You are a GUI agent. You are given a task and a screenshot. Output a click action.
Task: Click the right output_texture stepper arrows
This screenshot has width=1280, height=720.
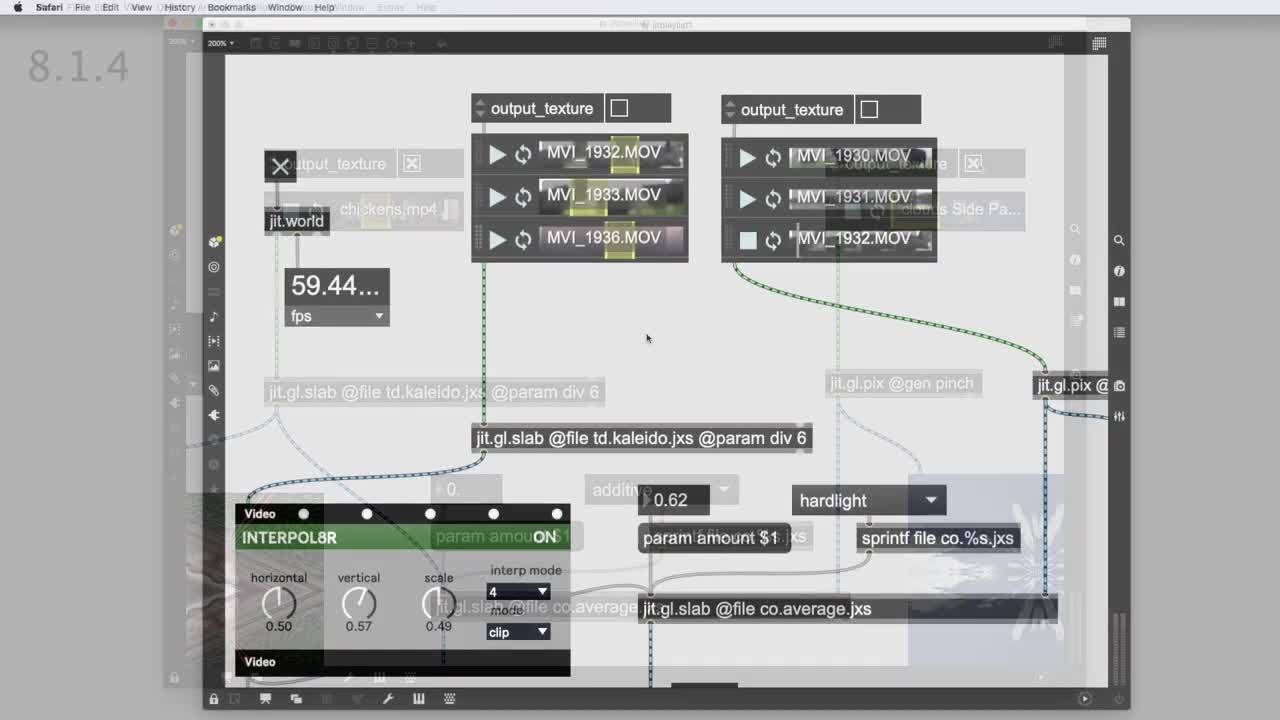point(729,109)
